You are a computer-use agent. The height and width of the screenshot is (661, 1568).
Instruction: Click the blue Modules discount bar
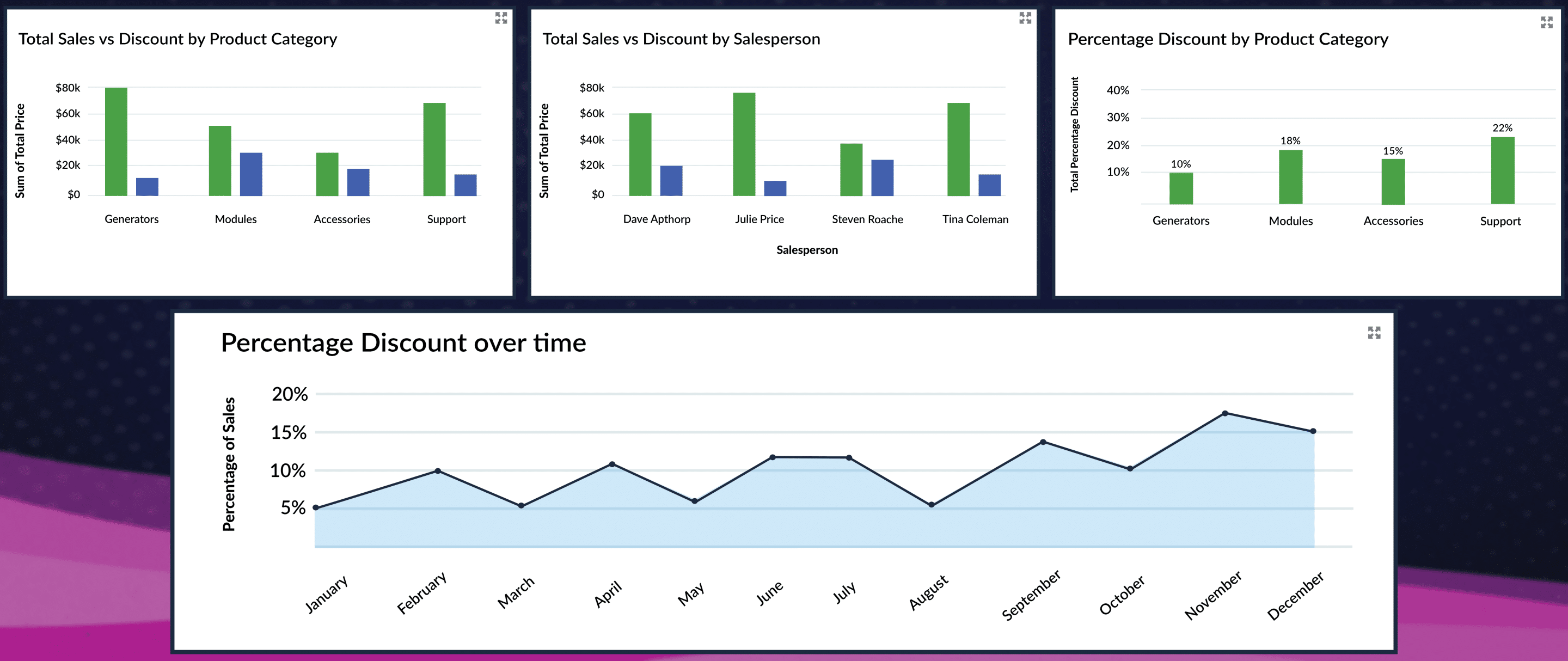[251, 175]
